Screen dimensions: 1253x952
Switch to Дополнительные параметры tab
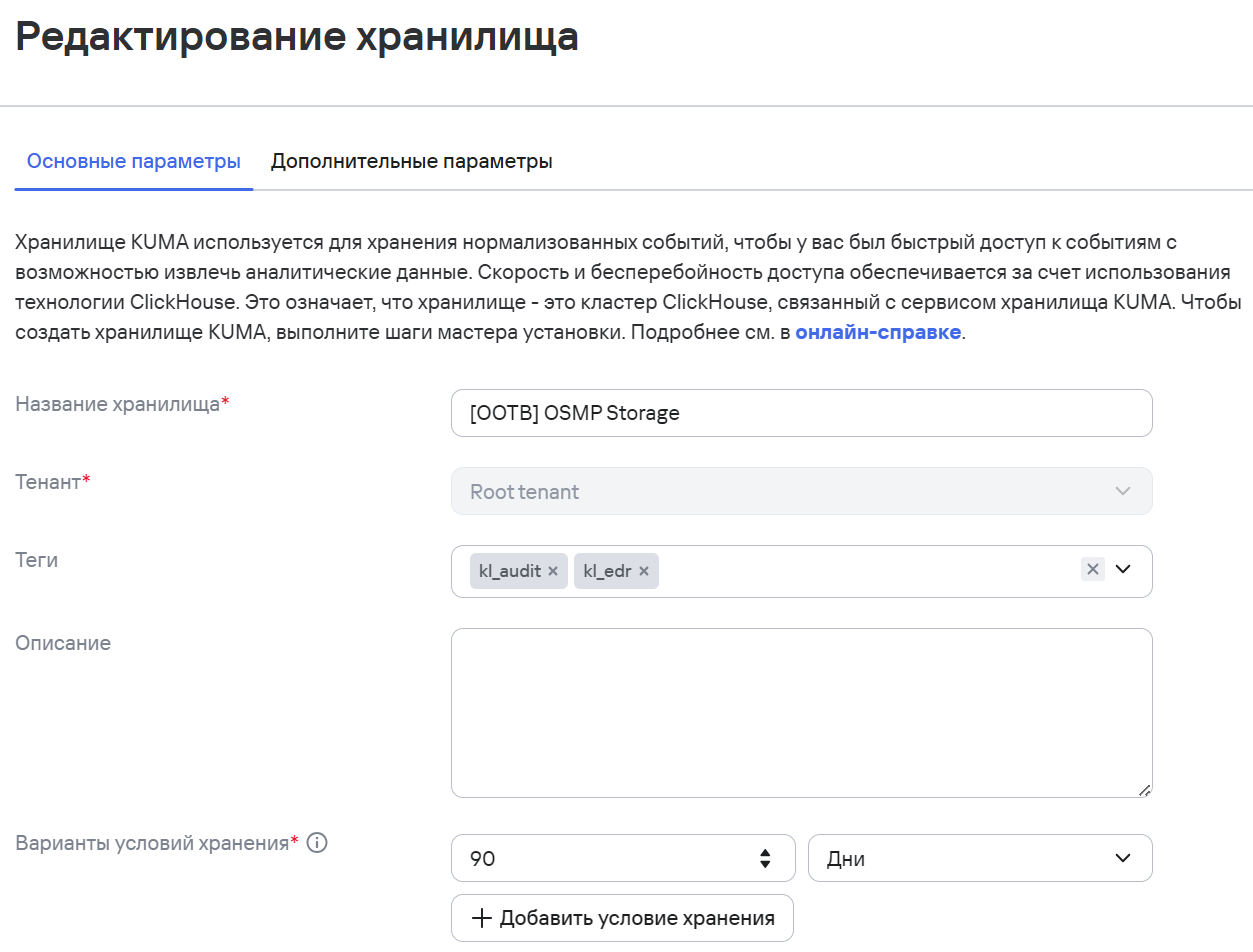tap(411, 160)
